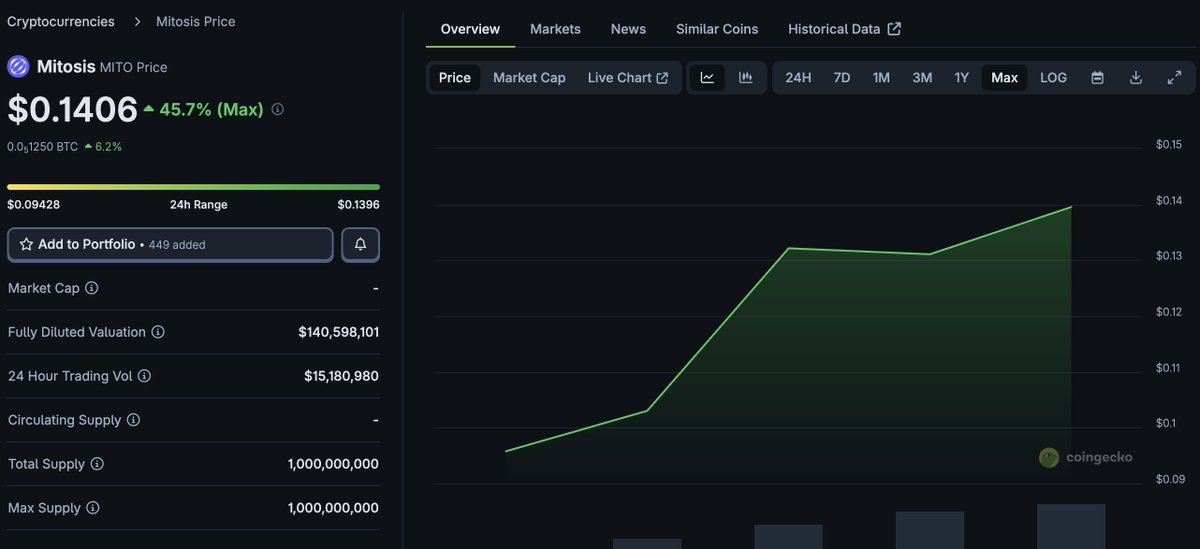Click the Total Supply 1,000,000,000 value
Screen dimensions: 1200x549
click(333, 464)
